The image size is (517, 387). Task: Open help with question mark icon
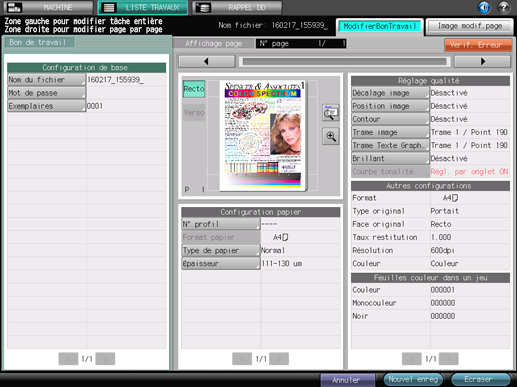click(503, 7)
